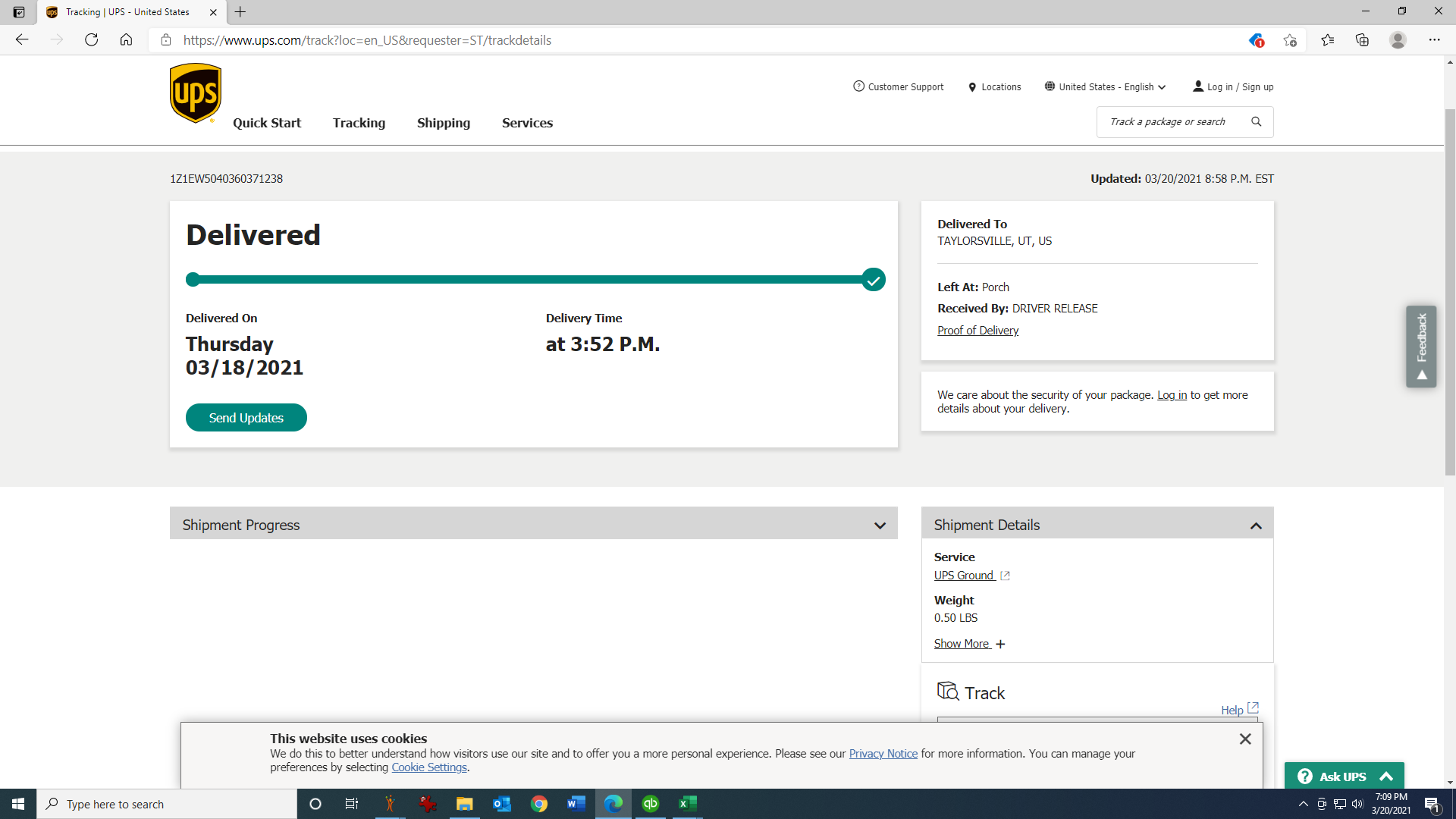The height and width of the screenshot is (819, 1456).
Task: Expand the Ask UPS chat
Action: coord(1344,776)
